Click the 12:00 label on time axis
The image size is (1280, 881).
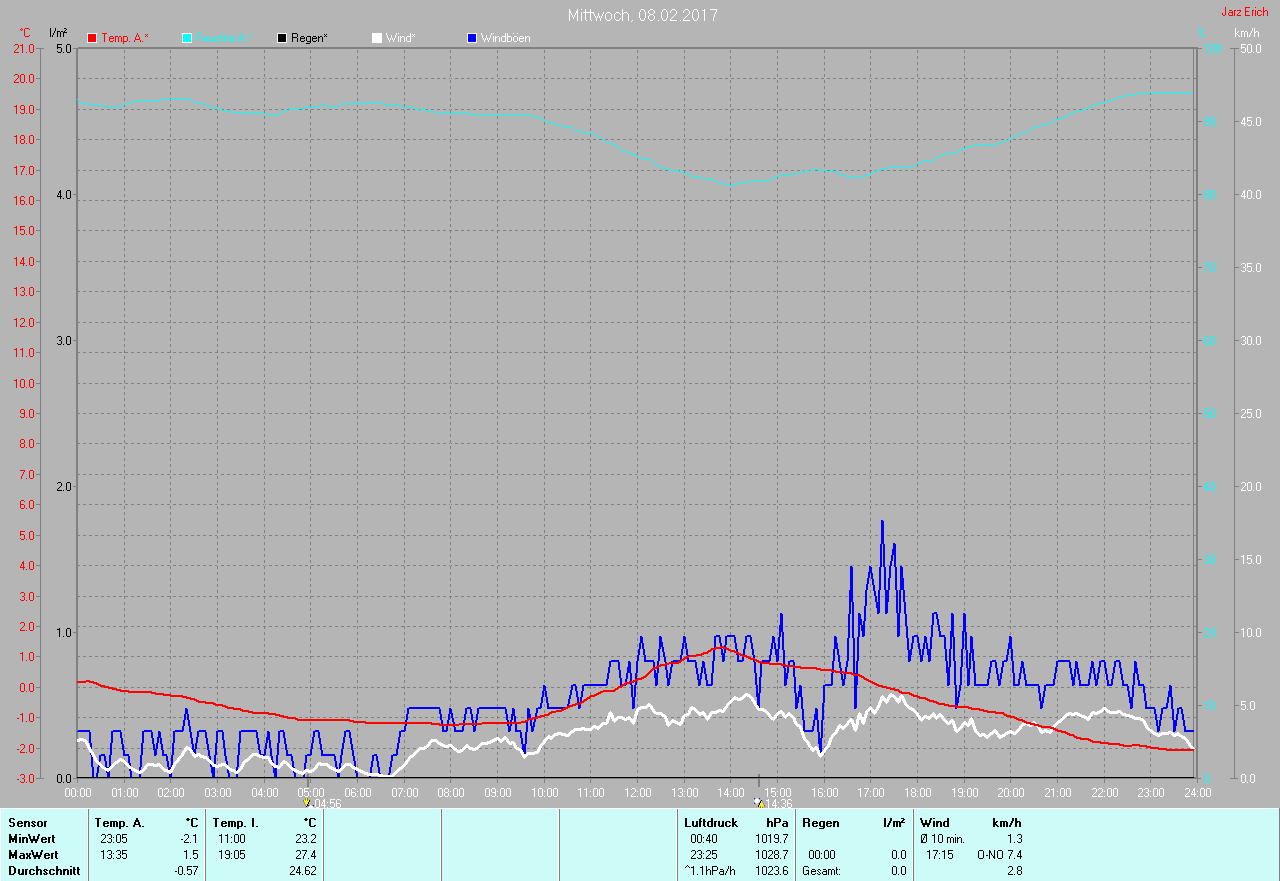pyautogui.click(x=637, y=792)
